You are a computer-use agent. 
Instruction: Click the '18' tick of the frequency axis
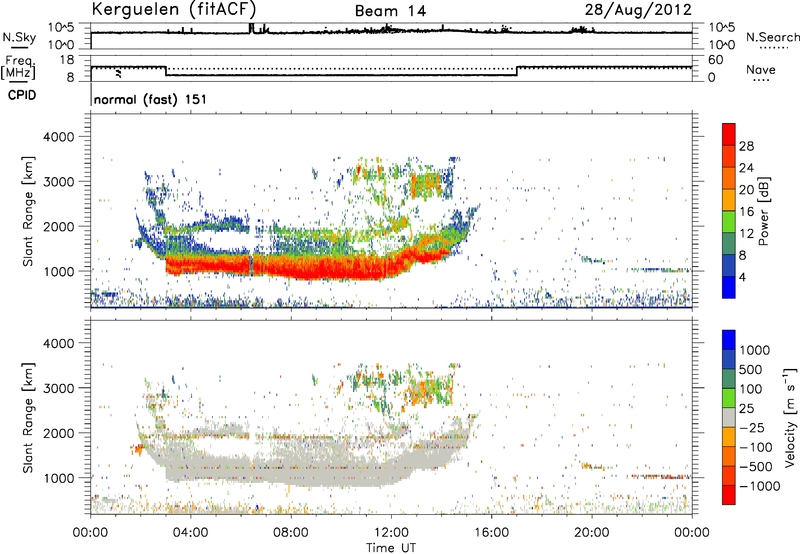[x=67, y=60]
